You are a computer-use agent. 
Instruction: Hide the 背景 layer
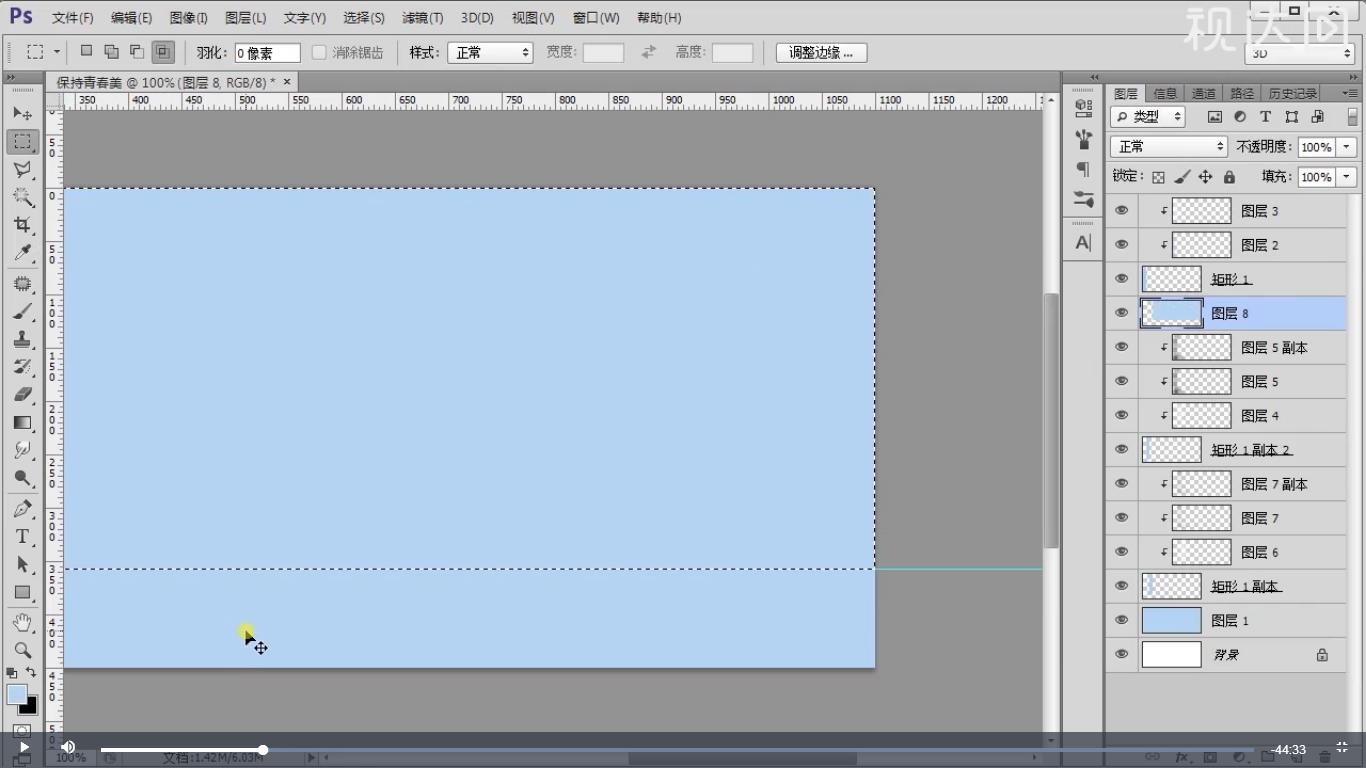click(1121, 654)
